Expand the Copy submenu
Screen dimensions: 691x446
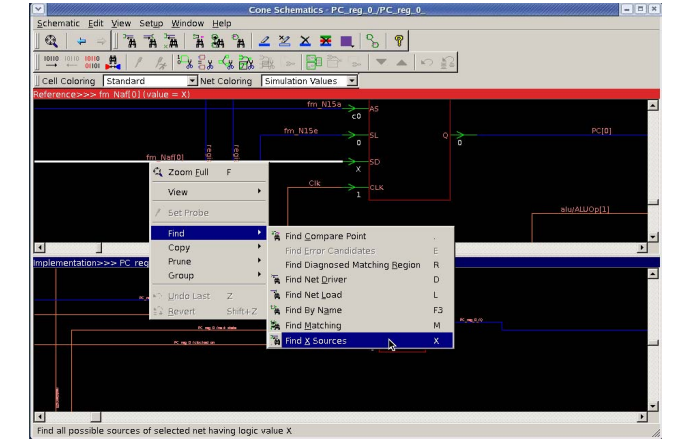[209, 248]
